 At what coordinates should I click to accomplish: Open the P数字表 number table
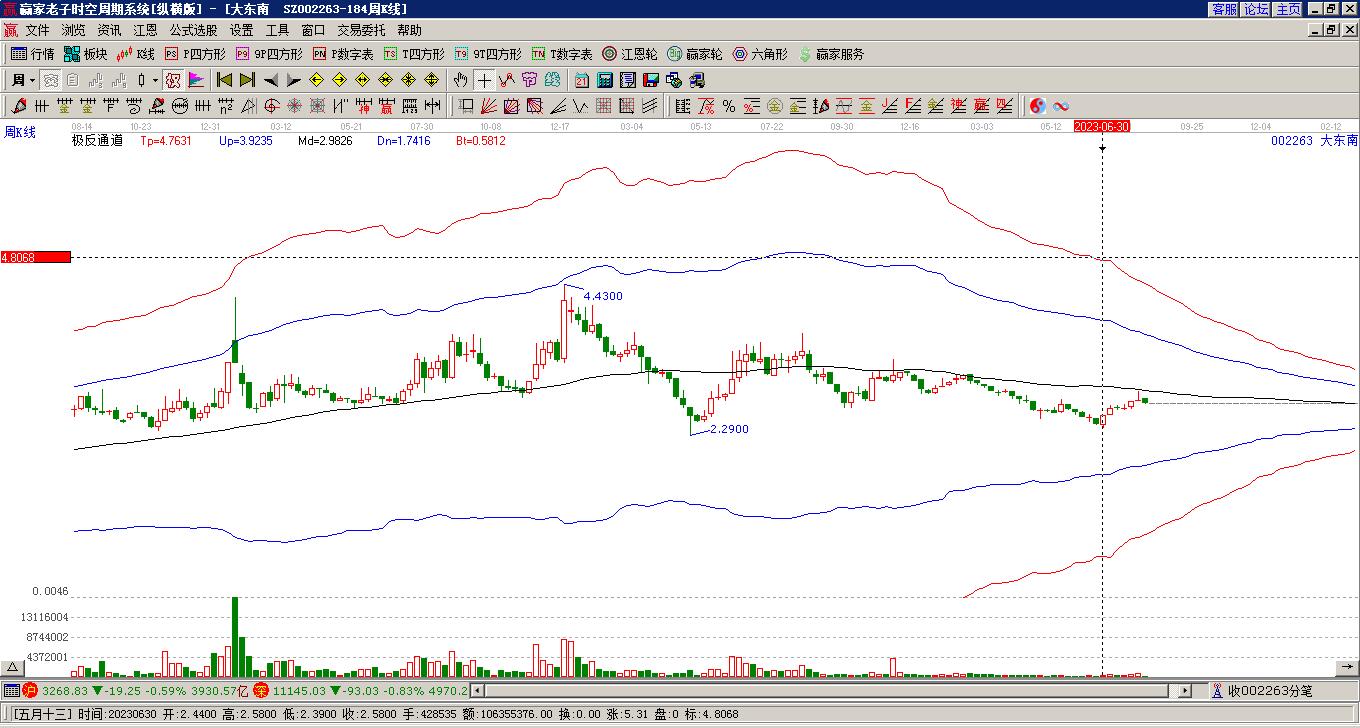(343, 54)
